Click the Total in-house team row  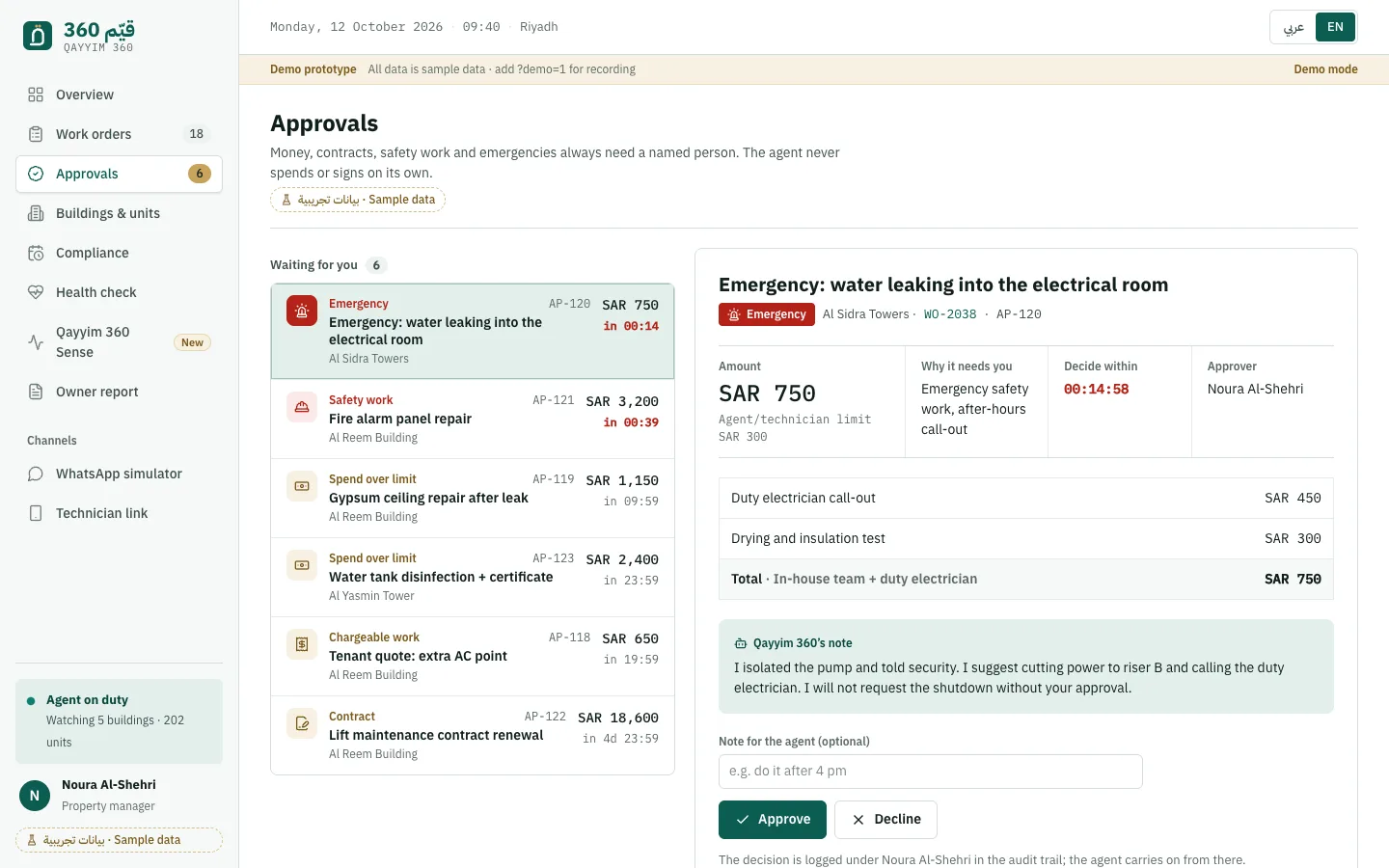(x=1026, y=580)
